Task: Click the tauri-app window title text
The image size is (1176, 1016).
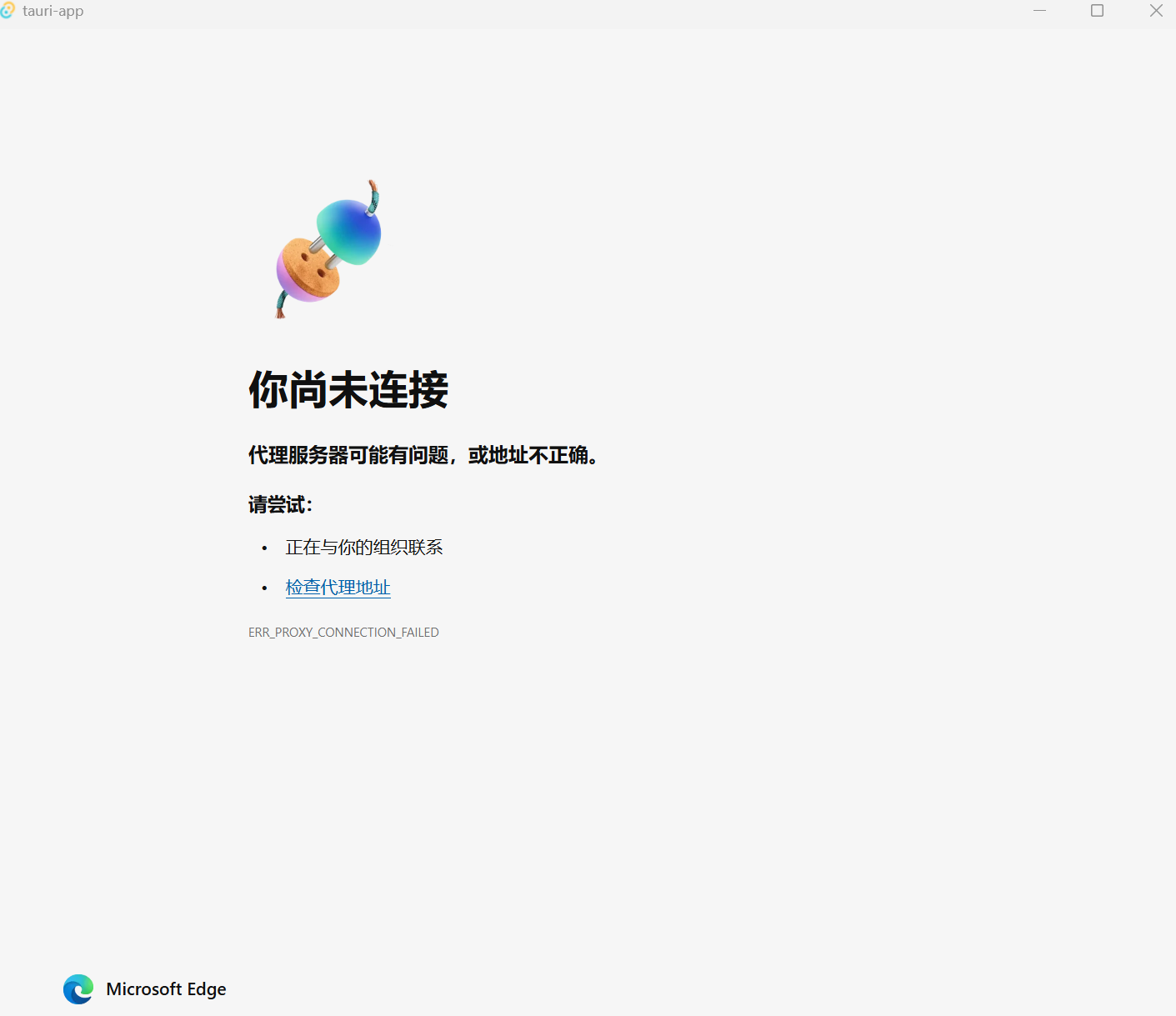Action: [x=53, y=11]
